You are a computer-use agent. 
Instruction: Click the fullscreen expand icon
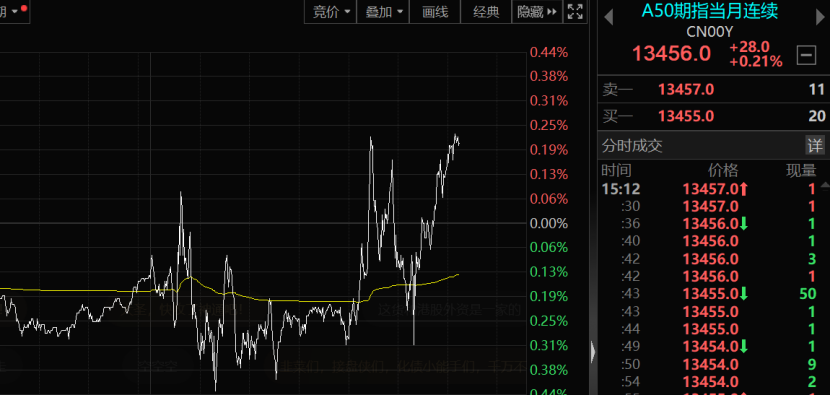575,12
